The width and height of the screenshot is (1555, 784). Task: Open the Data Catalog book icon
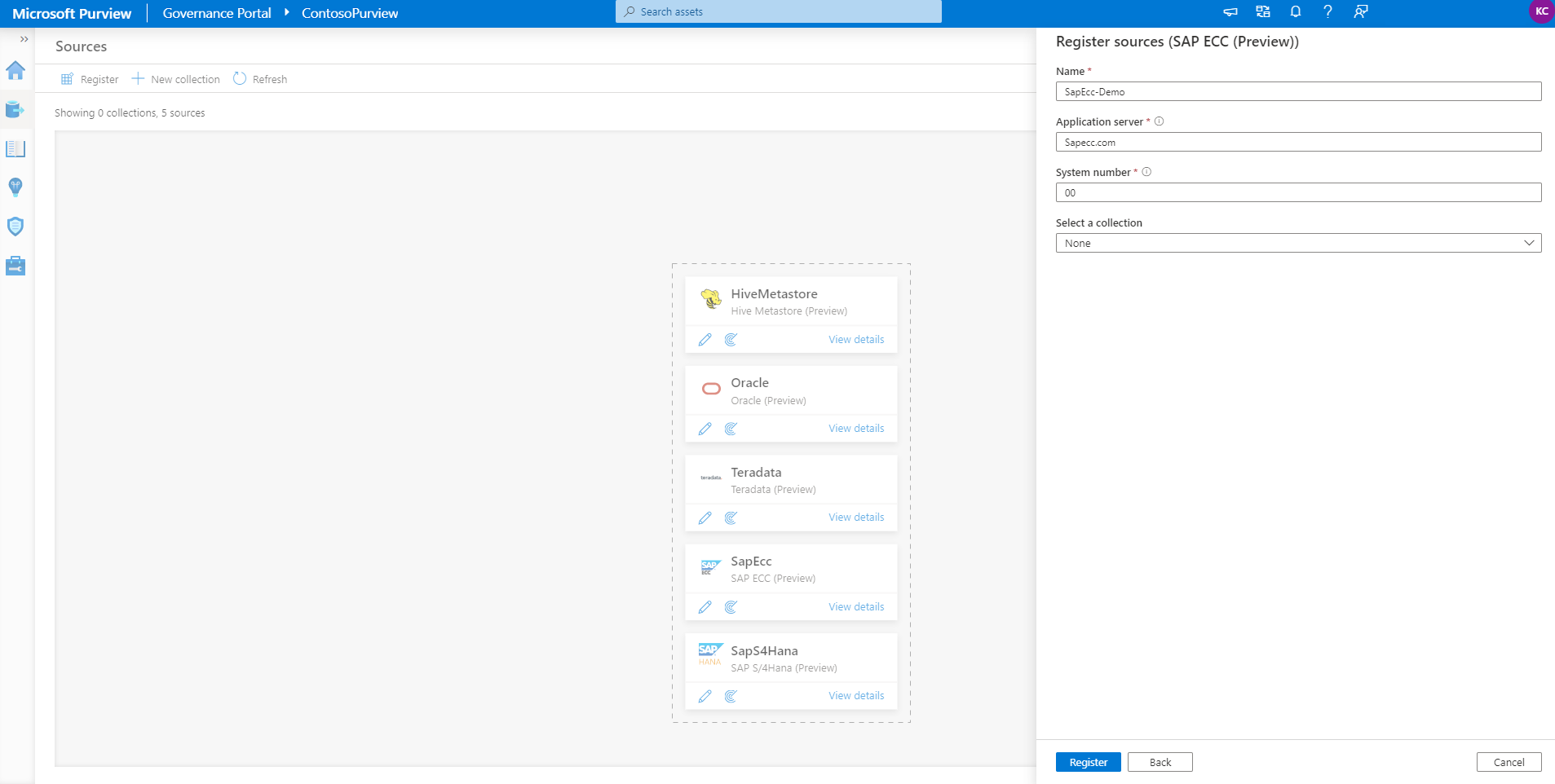(15, 148)
